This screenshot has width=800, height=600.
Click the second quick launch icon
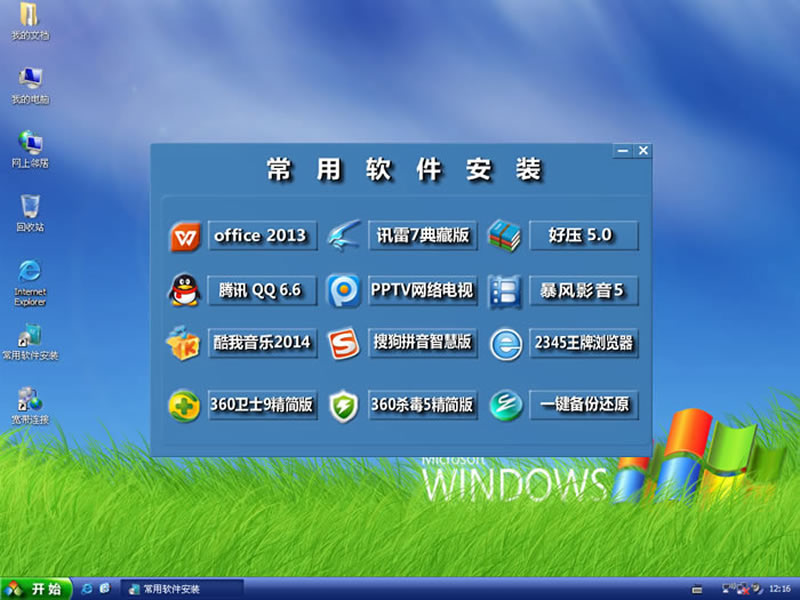tap(105, 589)
